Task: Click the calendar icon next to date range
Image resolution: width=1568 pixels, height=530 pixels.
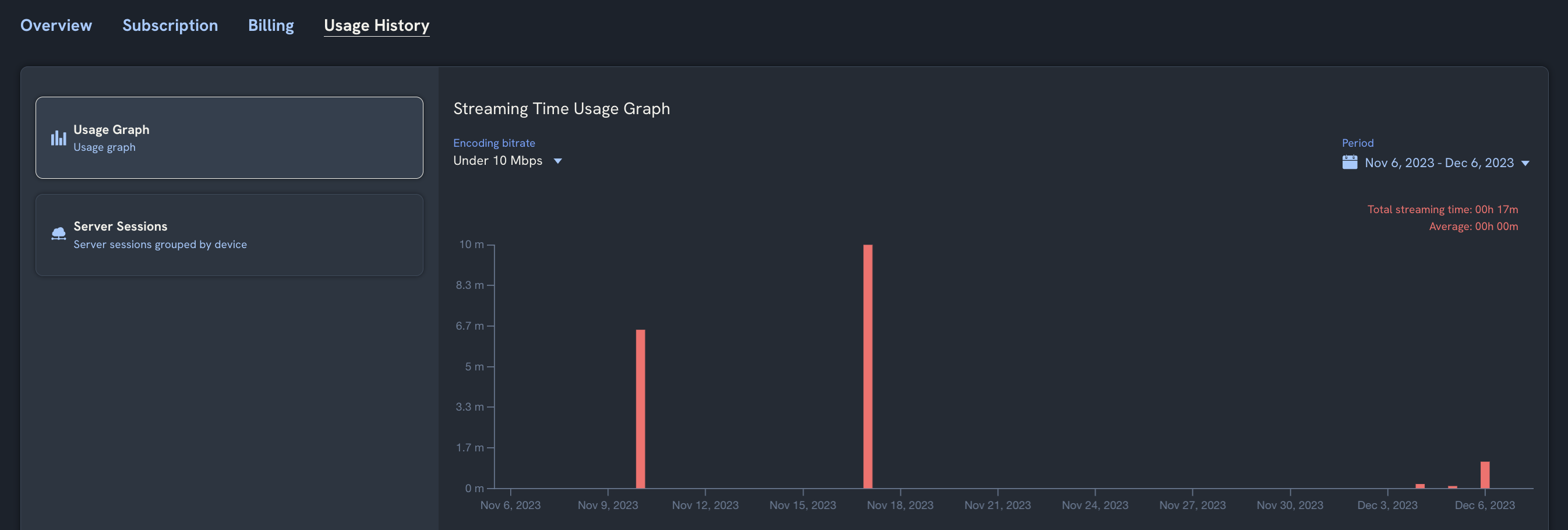Action: (x=1350, y=162)
